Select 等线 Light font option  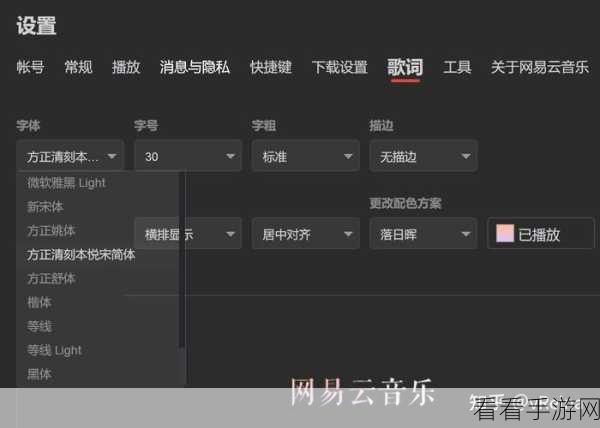tap(54, 350)
